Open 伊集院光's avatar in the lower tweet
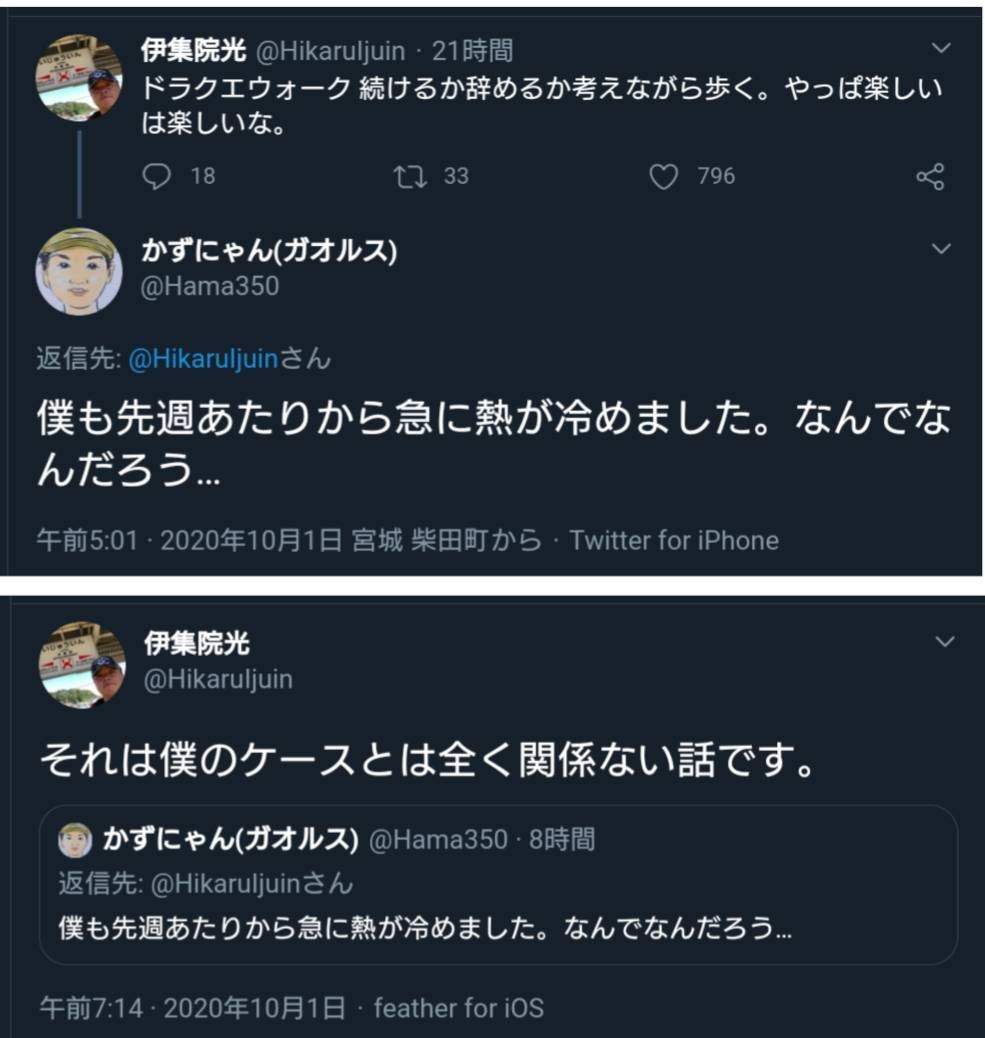The width and height of the screenshot is (985, 1038). [x=81, y=664]
